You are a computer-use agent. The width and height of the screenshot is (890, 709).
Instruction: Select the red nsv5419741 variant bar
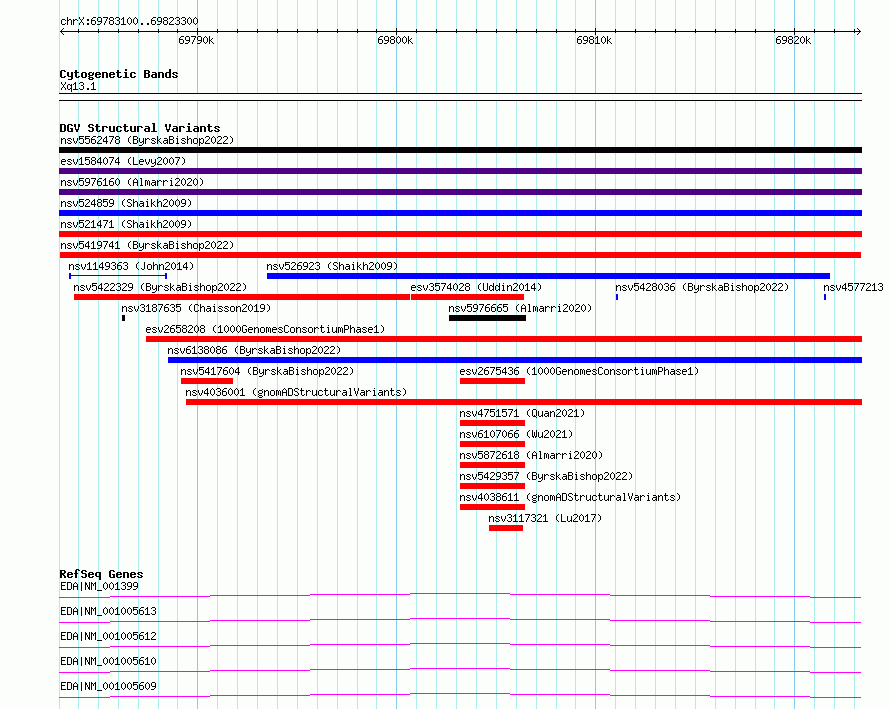(460, 255)
